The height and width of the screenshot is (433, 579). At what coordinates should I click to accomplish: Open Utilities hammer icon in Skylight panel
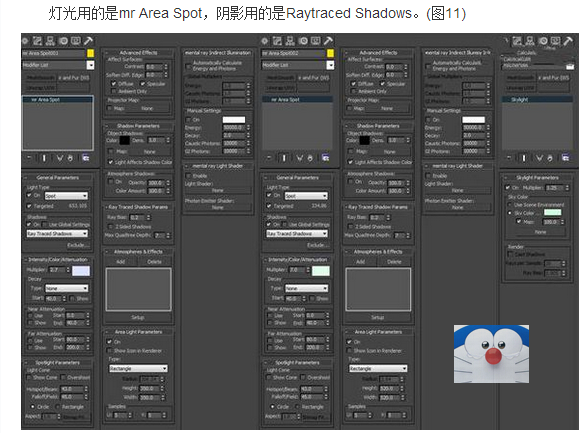pos(568,41)
